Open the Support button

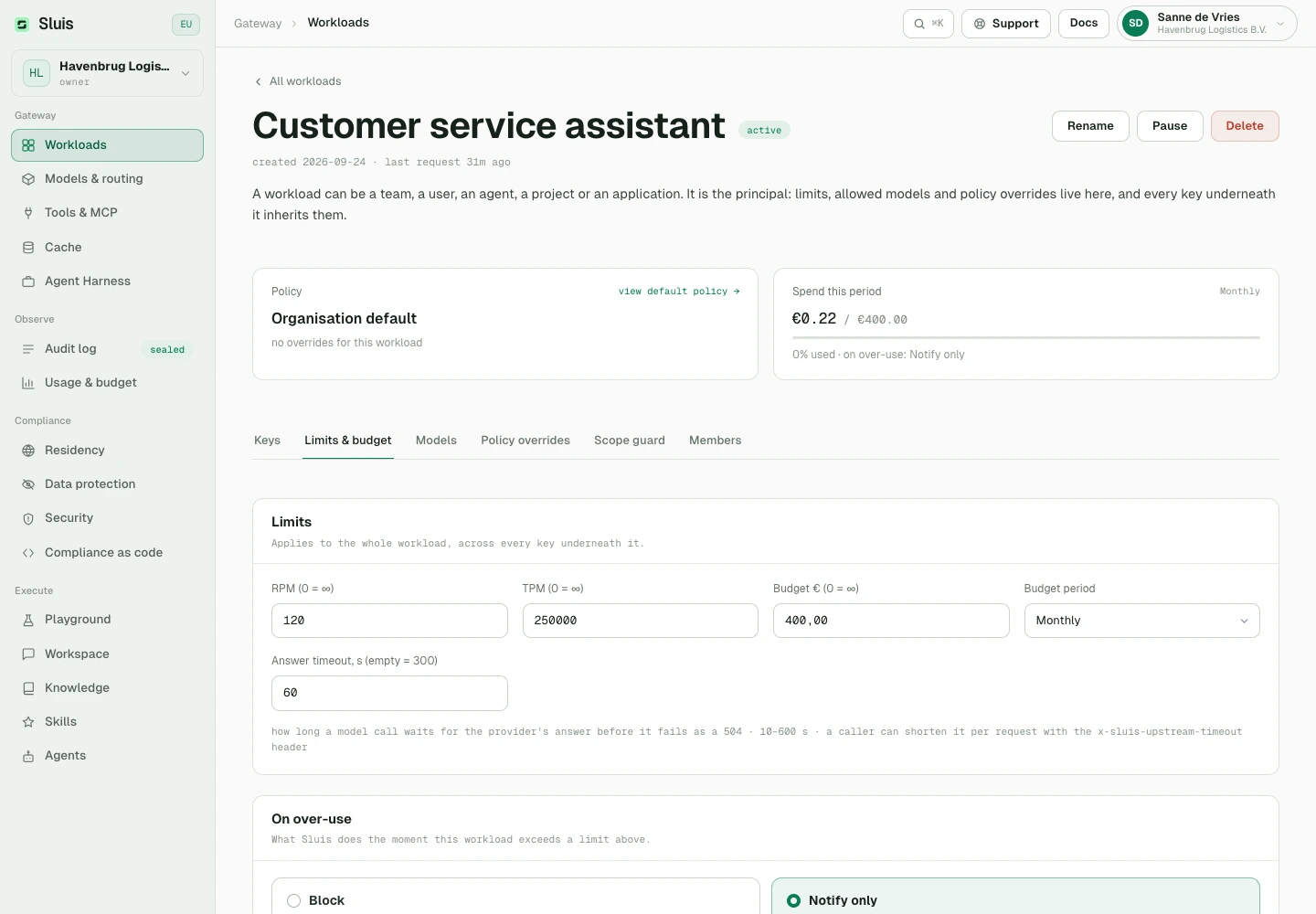(x=1006, y=24)
